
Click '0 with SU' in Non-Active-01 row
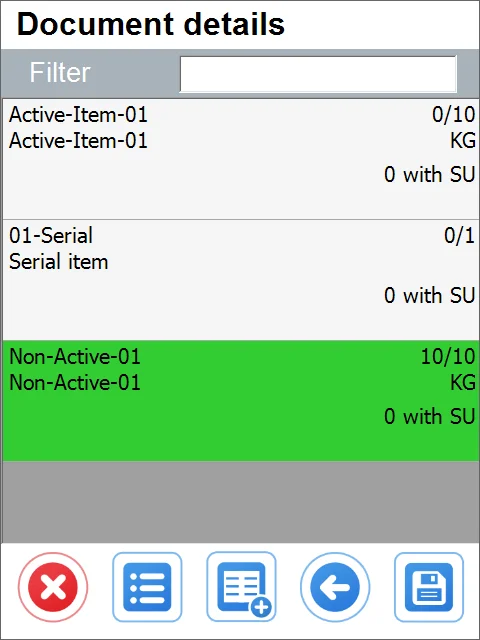click(430, 416)
